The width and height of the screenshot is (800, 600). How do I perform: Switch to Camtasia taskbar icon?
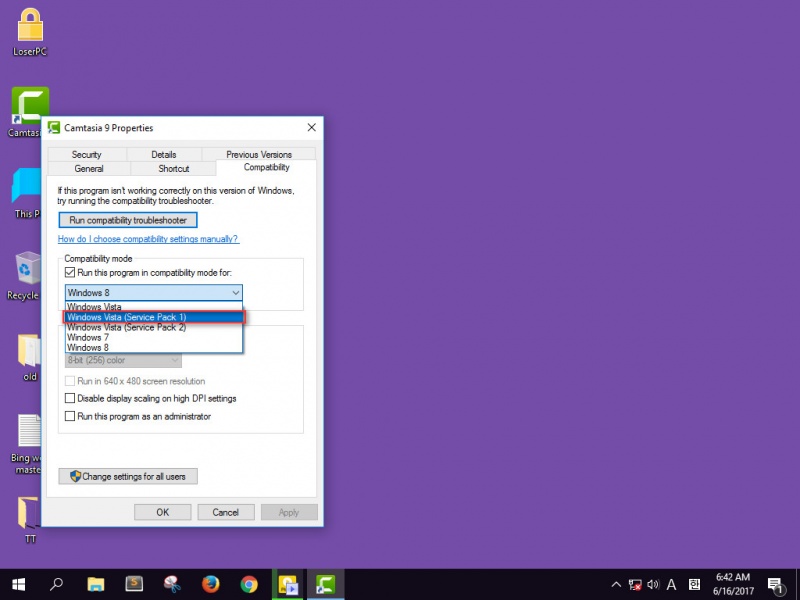[326, 584]
